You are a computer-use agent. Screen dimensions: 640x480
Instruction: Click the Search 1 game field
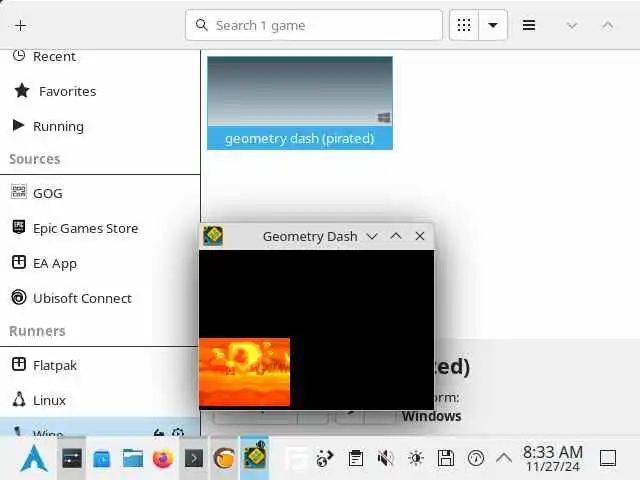(313, 25)
